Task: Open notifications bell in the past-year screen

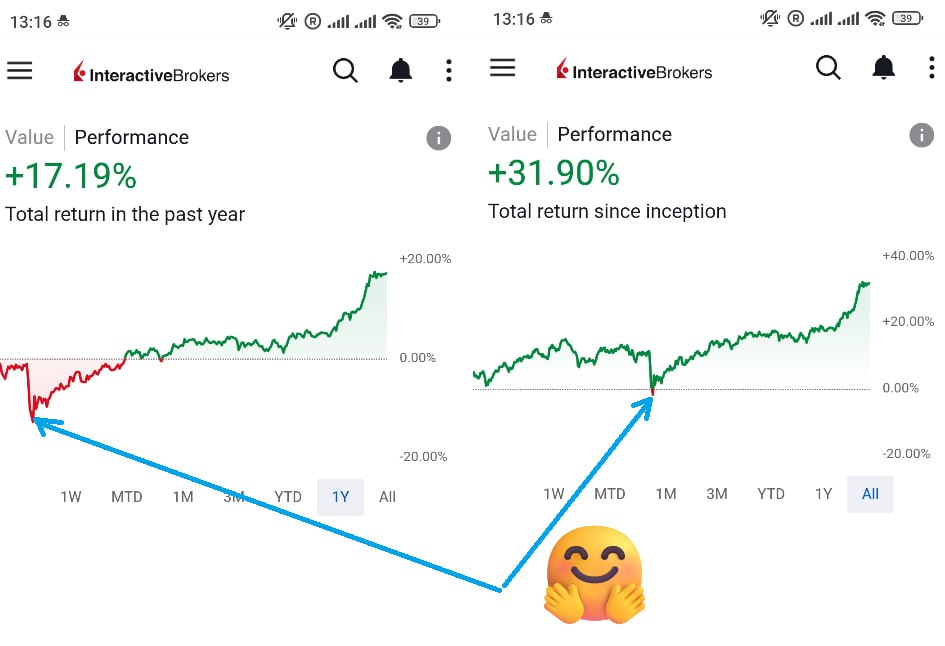Action: tap(401, 71)
